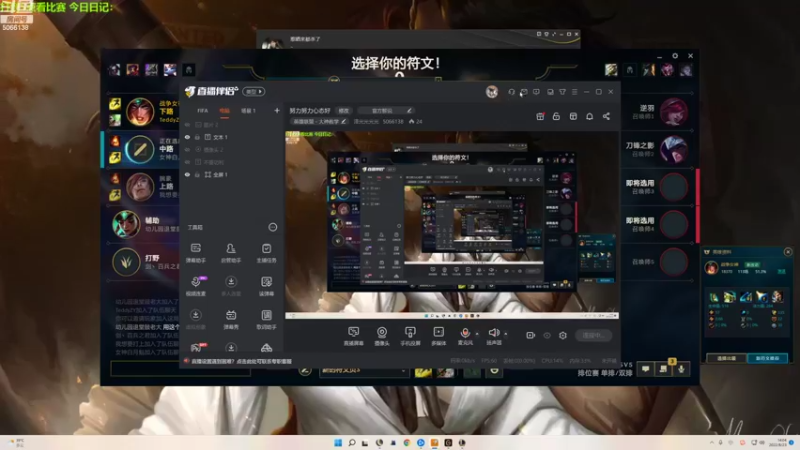The width and height of the screenshot is (800, 450).
Task: Open the 欣赏助手 tool icon
Action: (231, 253)
